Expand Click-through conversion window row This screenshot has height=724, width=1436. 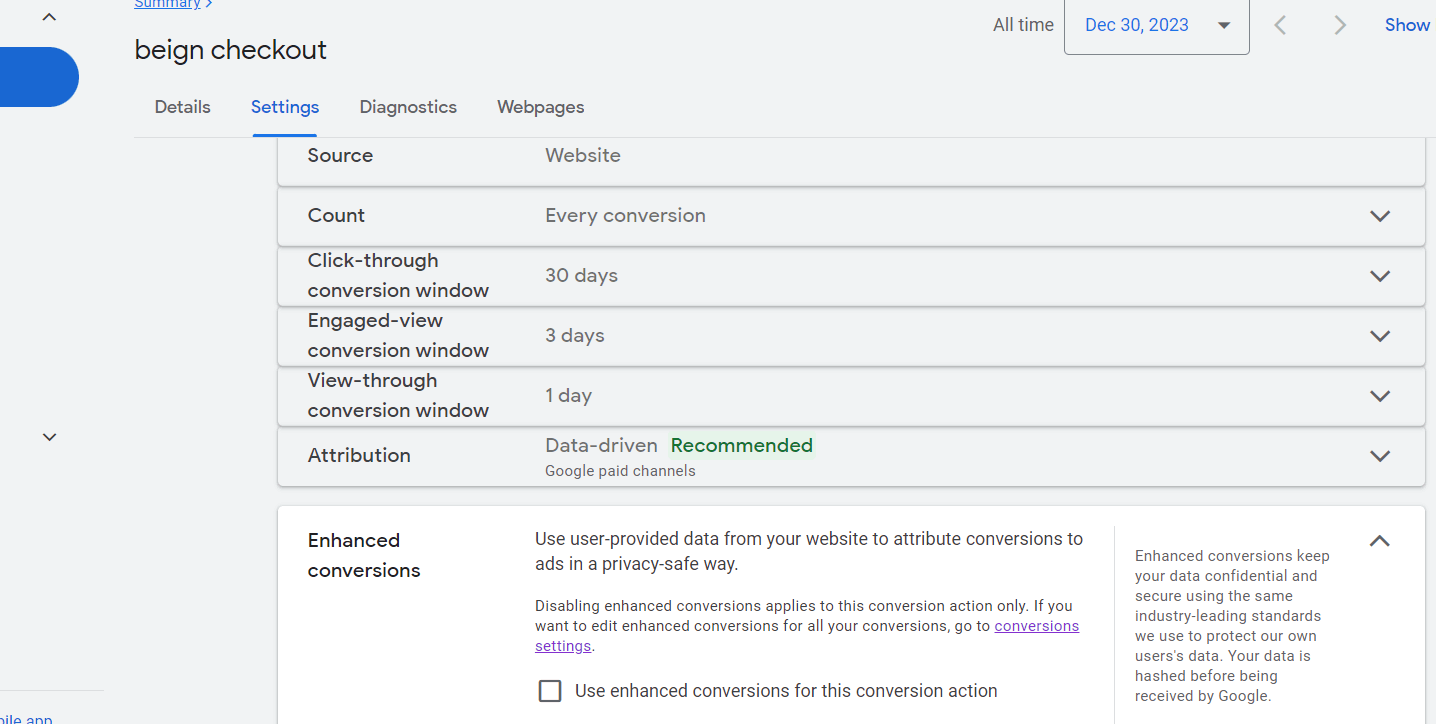click(x=851, y=276)
